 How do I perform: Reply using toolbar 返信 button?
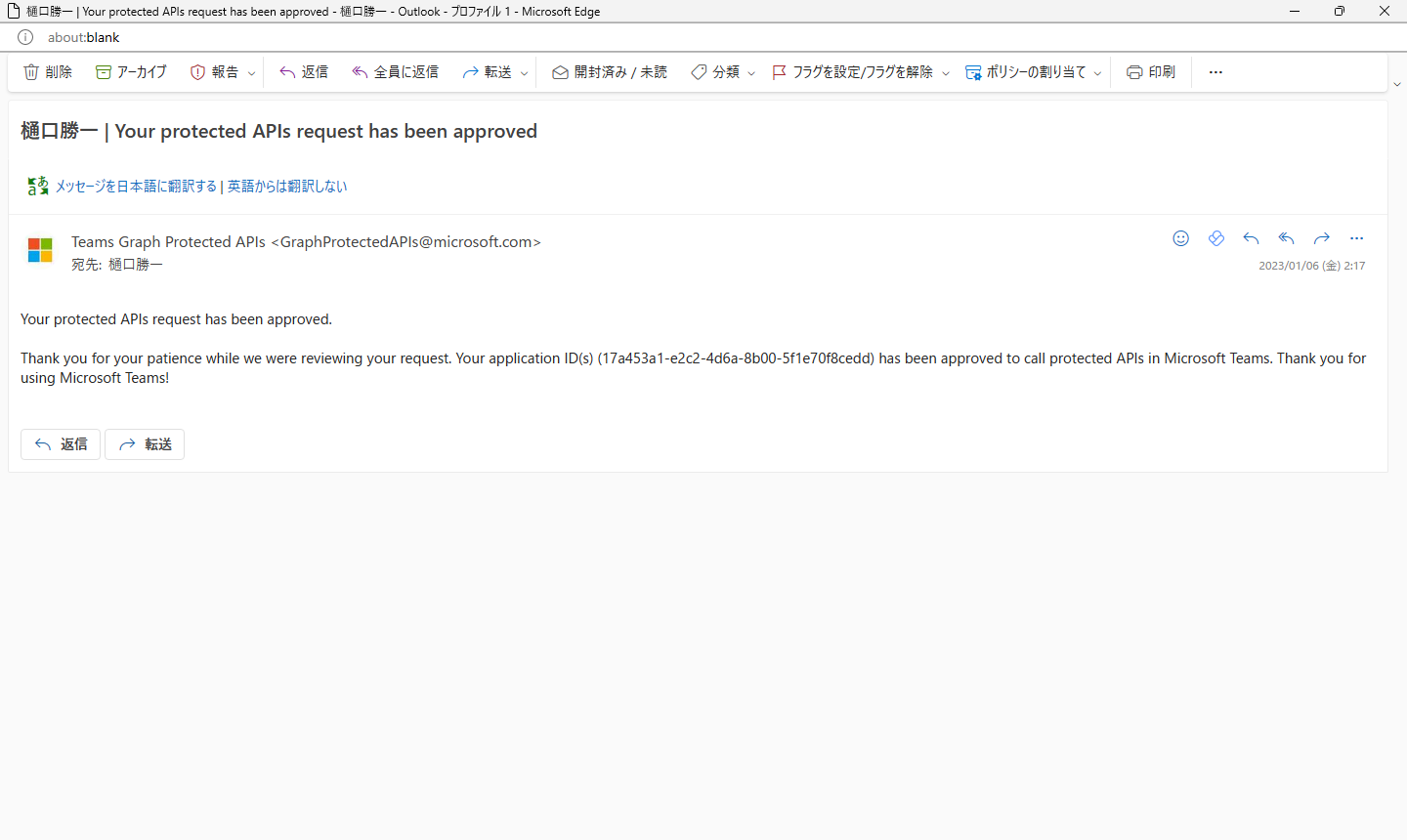pos(303,72)
